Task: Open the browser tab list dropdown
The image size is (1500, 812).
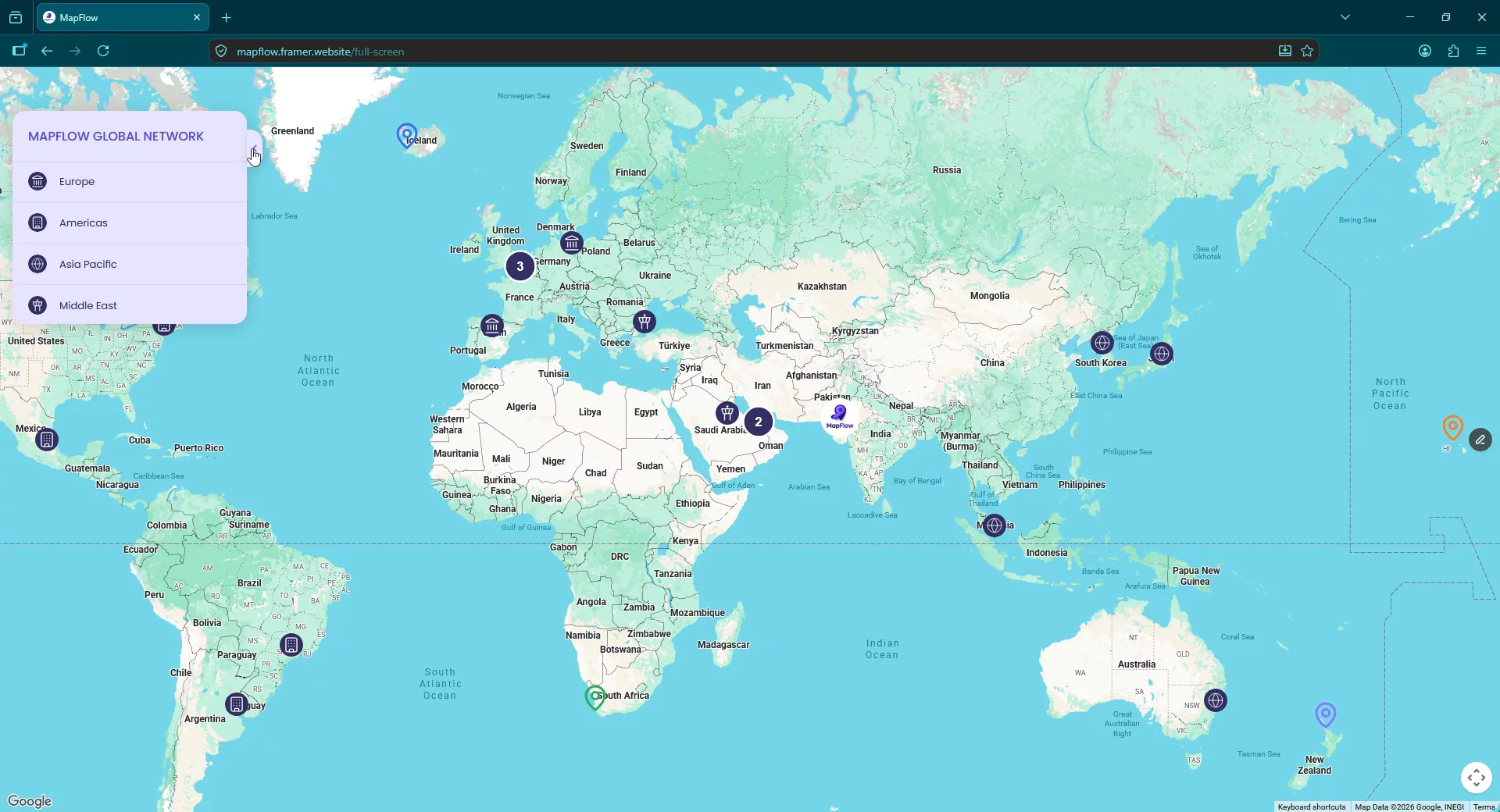Action: [1345, 17]
